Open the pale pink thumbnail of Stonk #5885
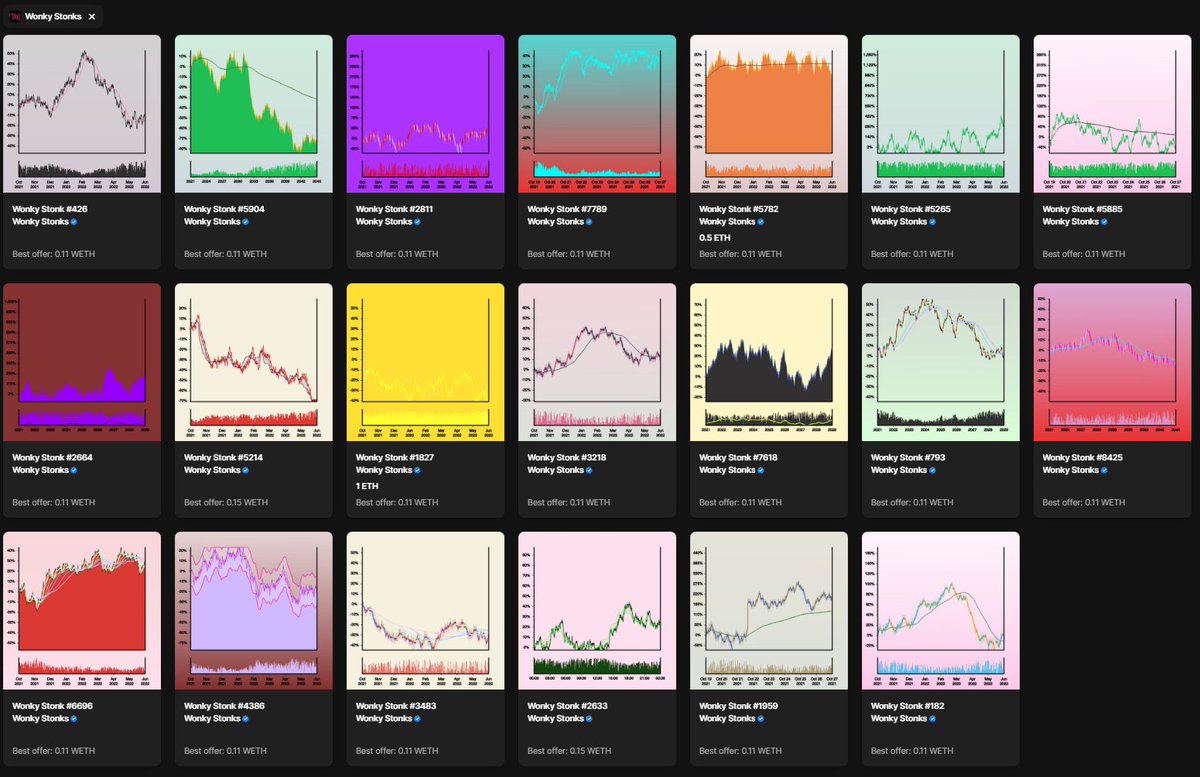This screenshot has height=777, width=1200. click(x=1113, y=114)
